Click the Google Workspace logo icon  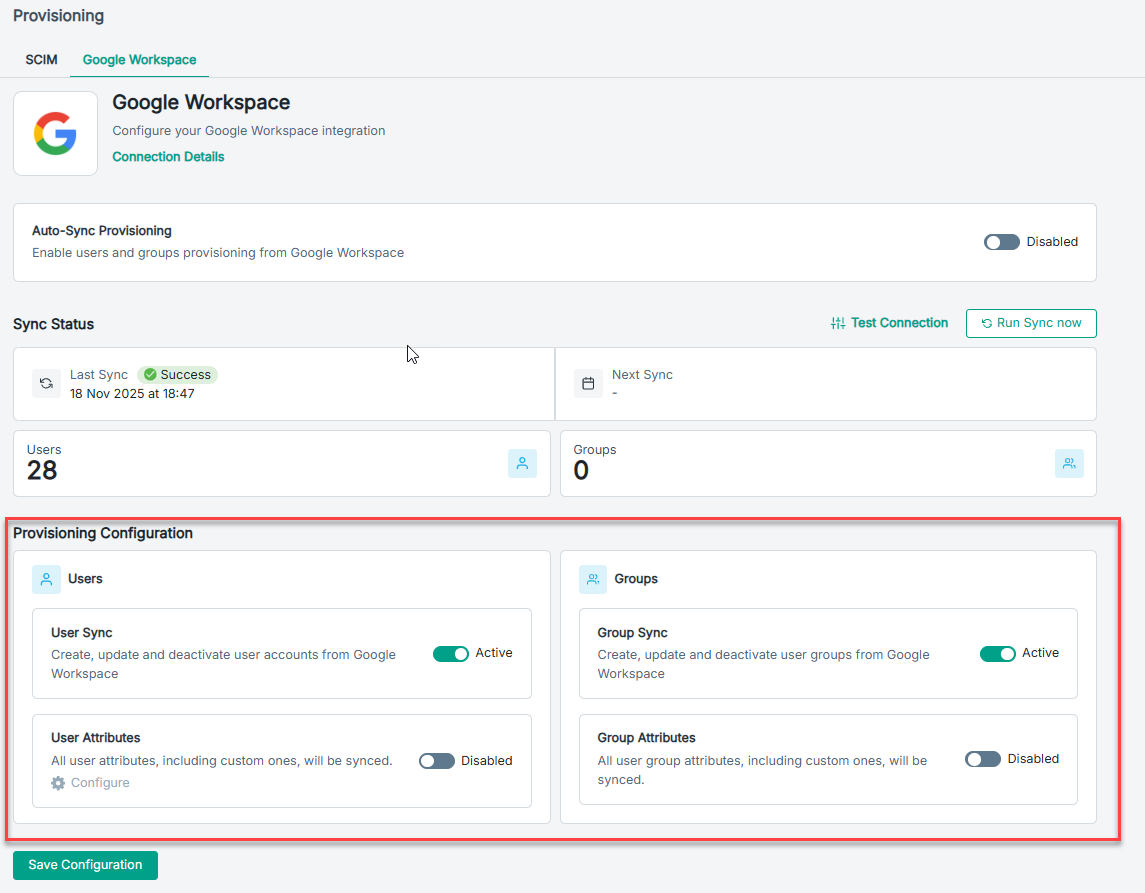(x=55, y=133)
